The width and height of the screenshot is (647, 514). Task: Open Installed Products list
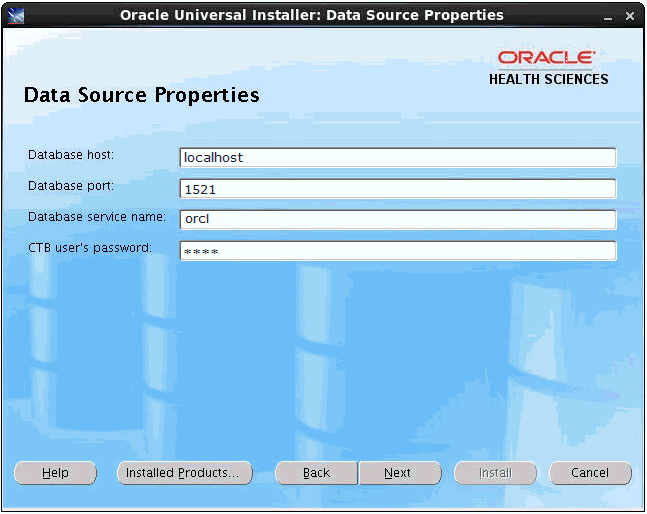184,473
